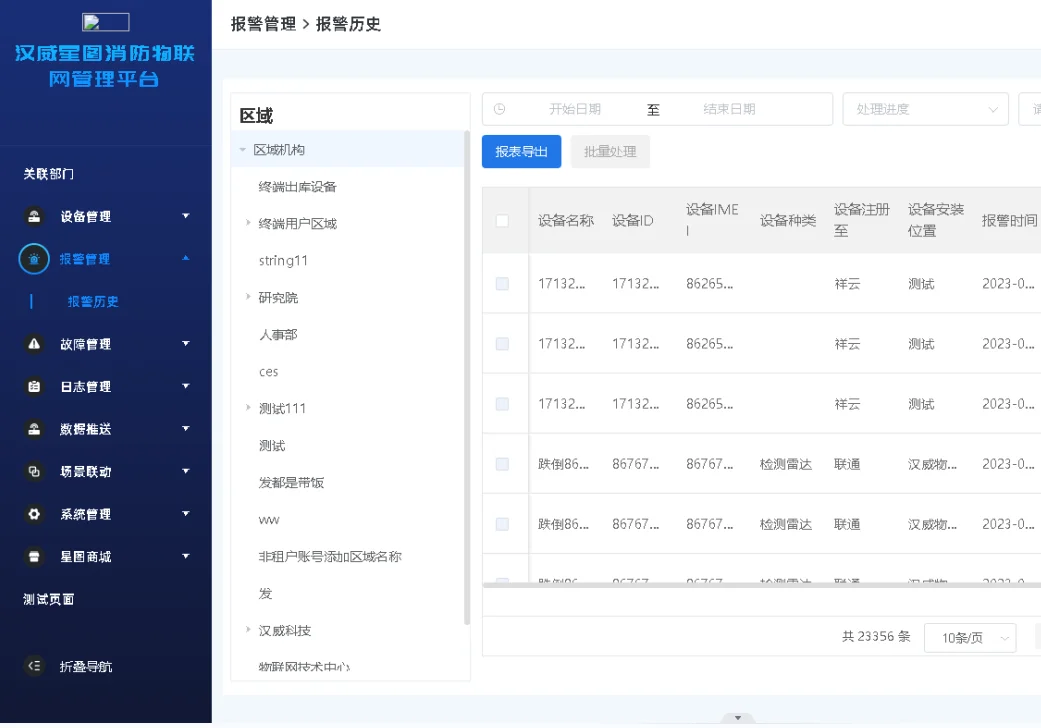Expand the 研究院 tree node
This screenshot has width=1041, height=728.
tap(247, 296)
